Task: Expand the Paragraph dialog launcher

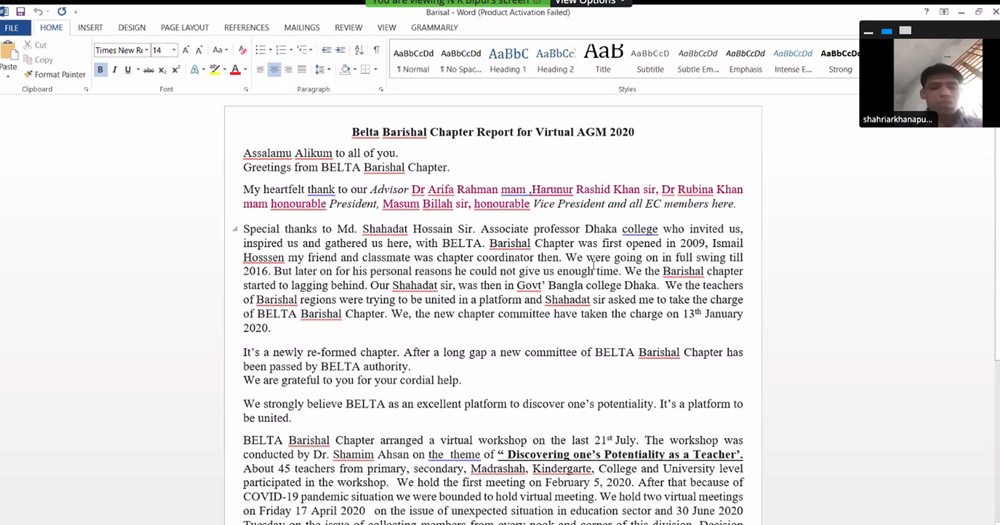Action: [x=381, y=90]
